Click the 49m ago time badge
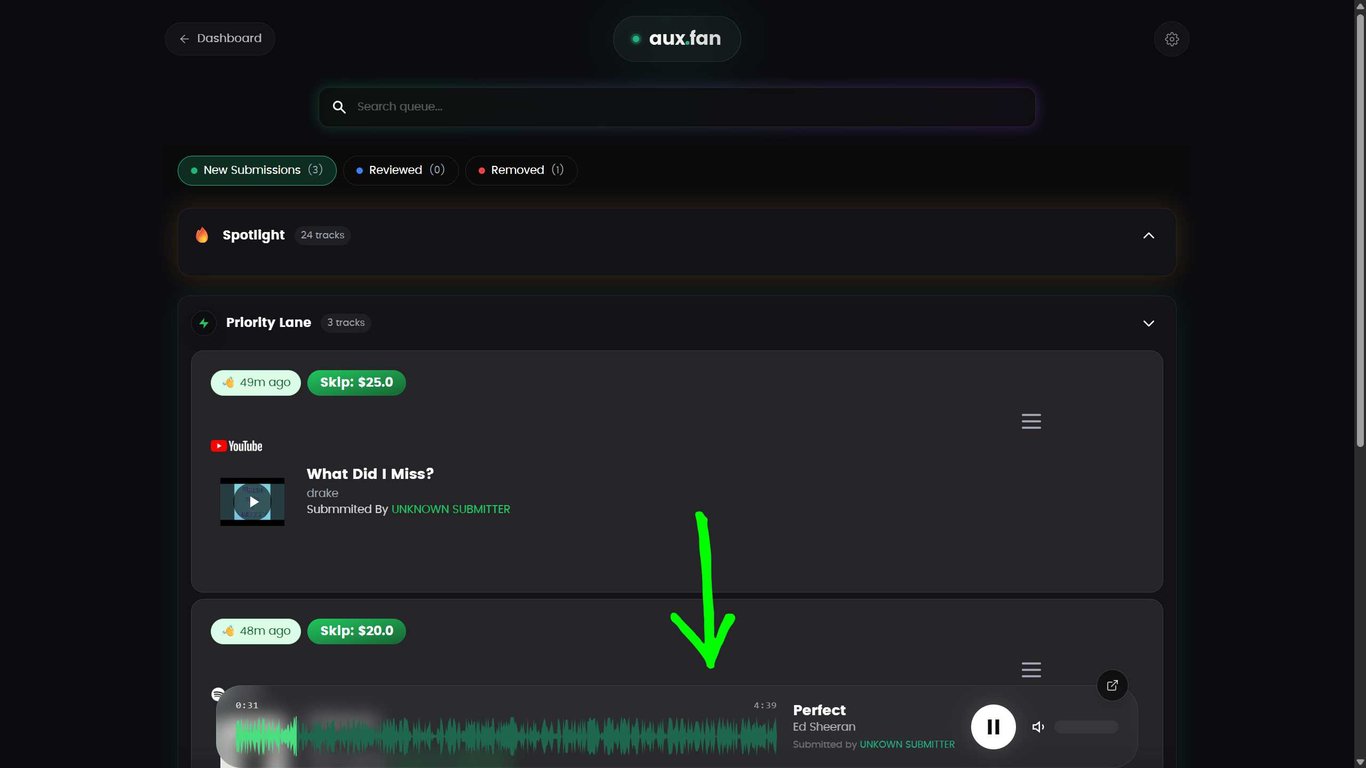This screenshot has width=1366, height=768. tap(256, 382)
